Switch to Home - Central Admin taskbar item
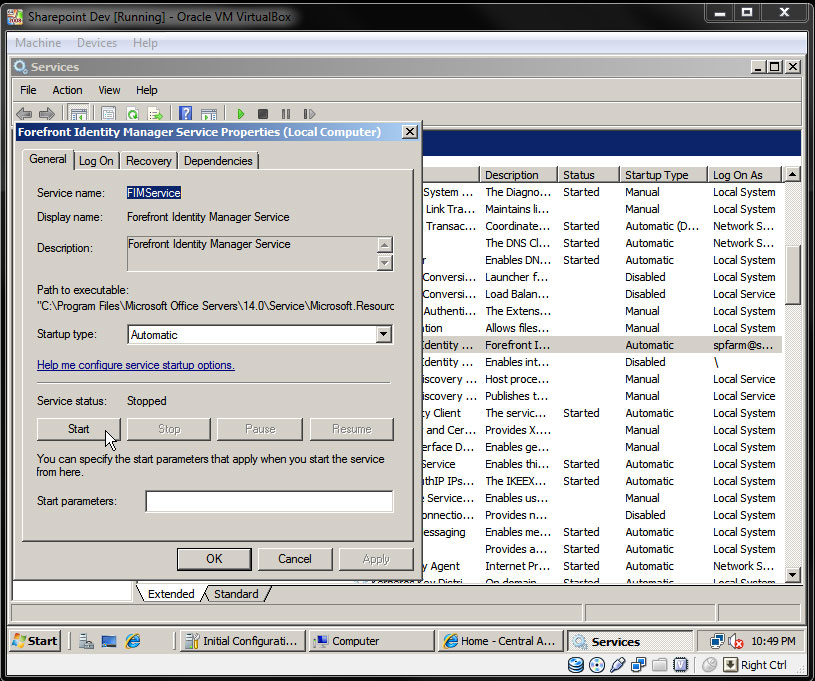 tap(501, 641)
